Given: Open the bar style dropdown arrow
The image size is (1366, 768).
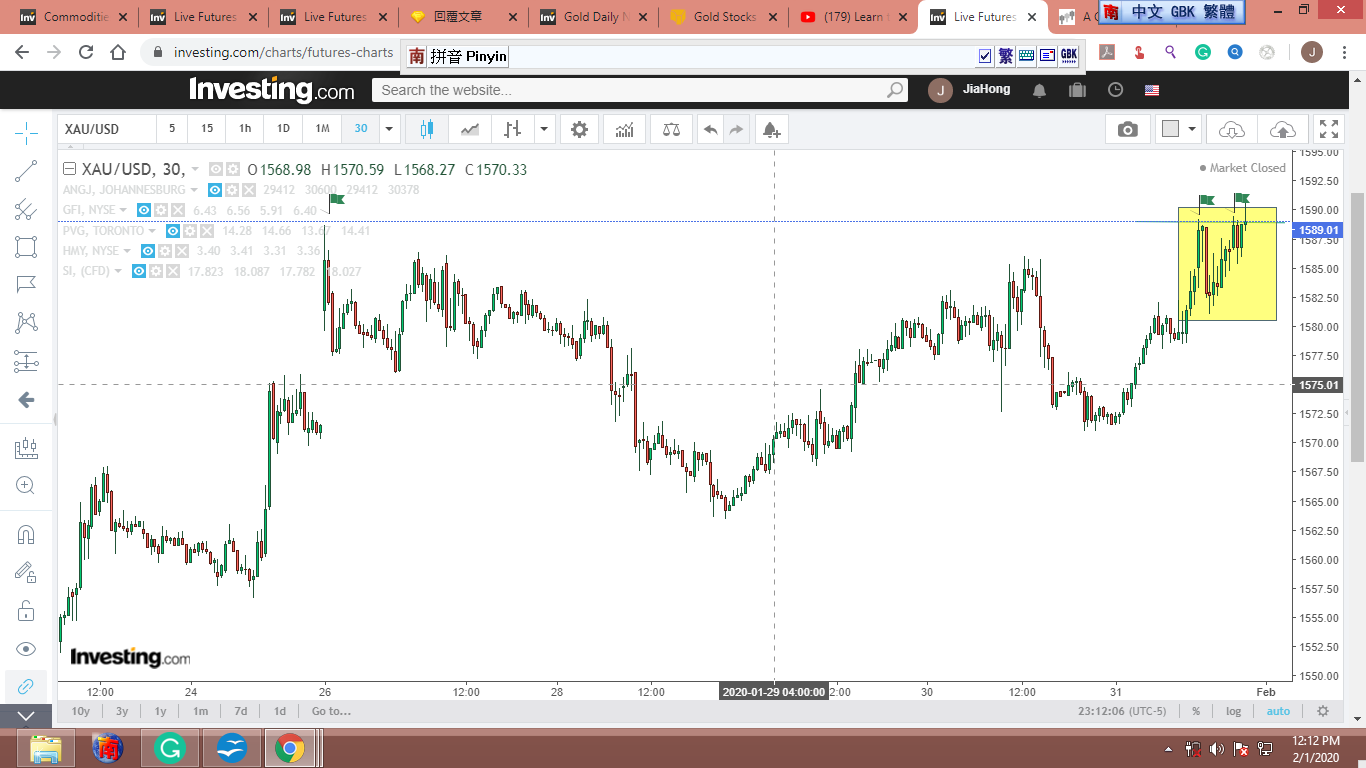Looking at the screenshot, I should tap(544, 129).
